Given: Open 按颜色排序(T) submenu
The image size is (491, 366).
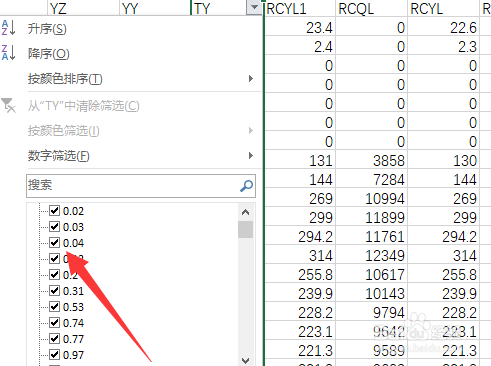Looking at the screenshot, I should coord(65,79).
